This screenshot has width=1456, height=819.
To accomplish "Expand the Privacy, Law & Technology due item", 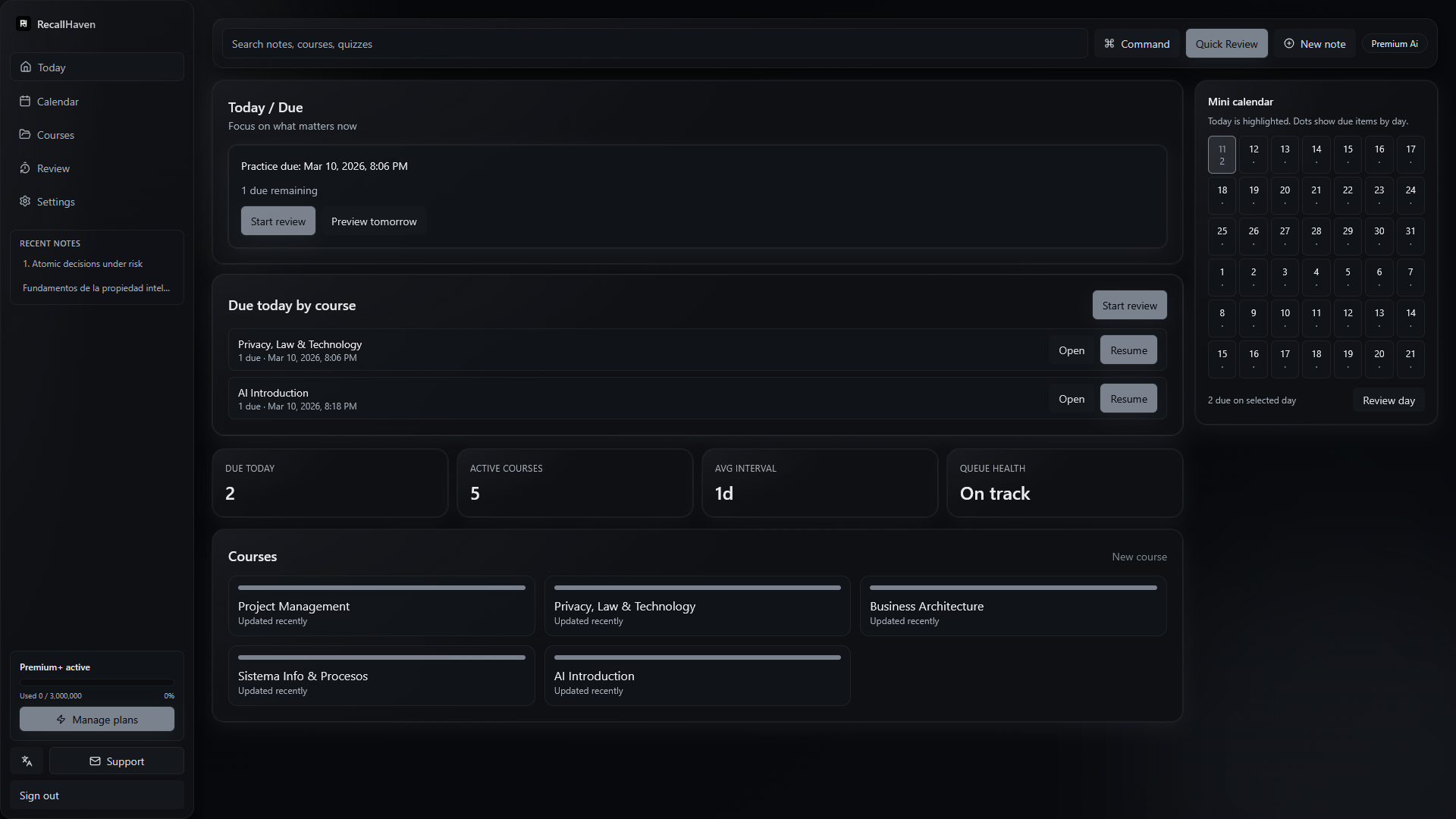I will point(1071,350).
